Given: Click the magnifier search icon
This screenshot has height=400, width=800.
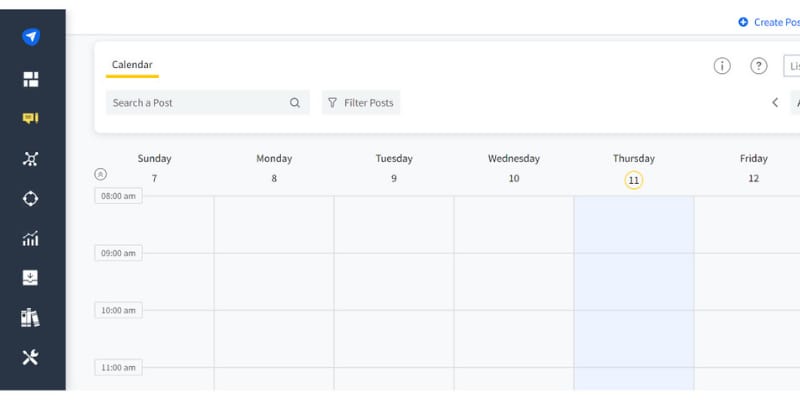Looking at the screenshot, I should pyautogui.click(x=295, y=103).
